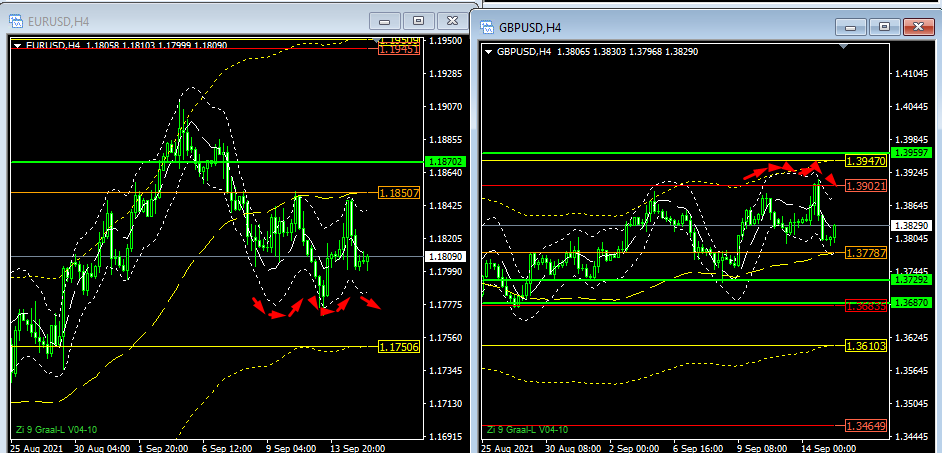This screenshot has height=453, width=942.
Task: Select the 1.39470 yellow price label on GBPUSD
Action: 866,160
